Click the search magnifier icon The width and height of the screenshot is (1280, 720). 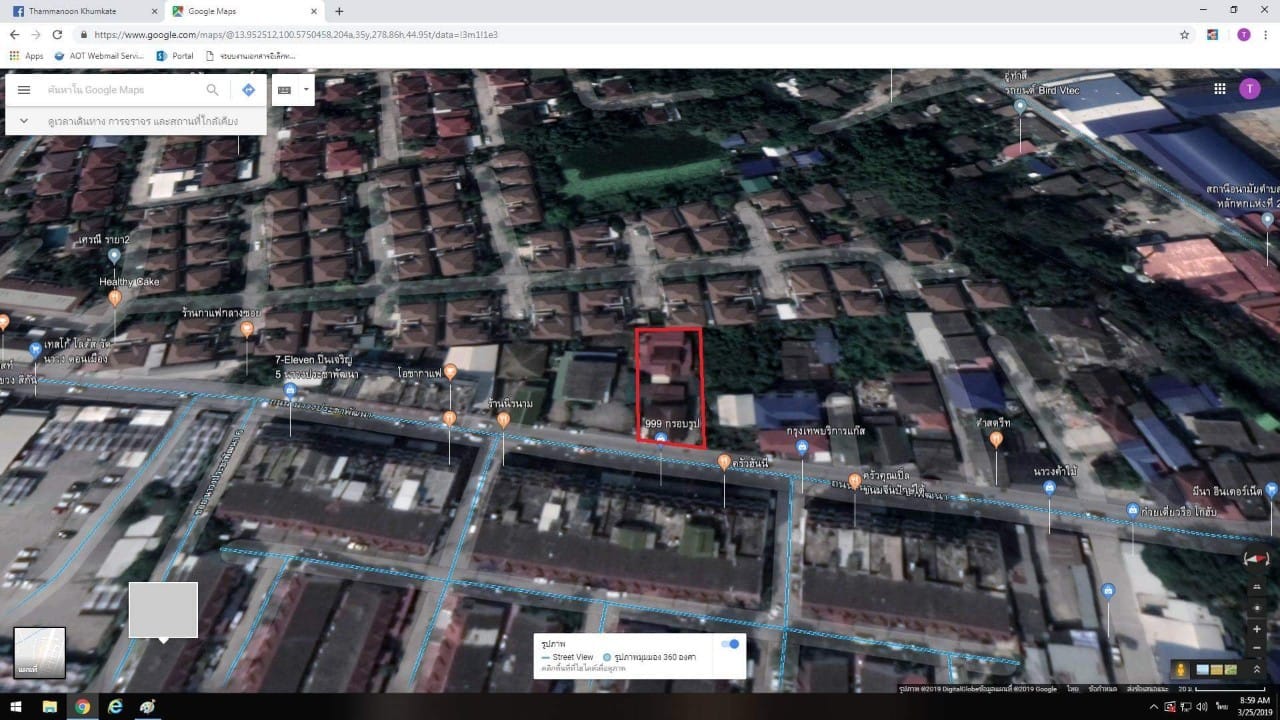pos(212,90)
